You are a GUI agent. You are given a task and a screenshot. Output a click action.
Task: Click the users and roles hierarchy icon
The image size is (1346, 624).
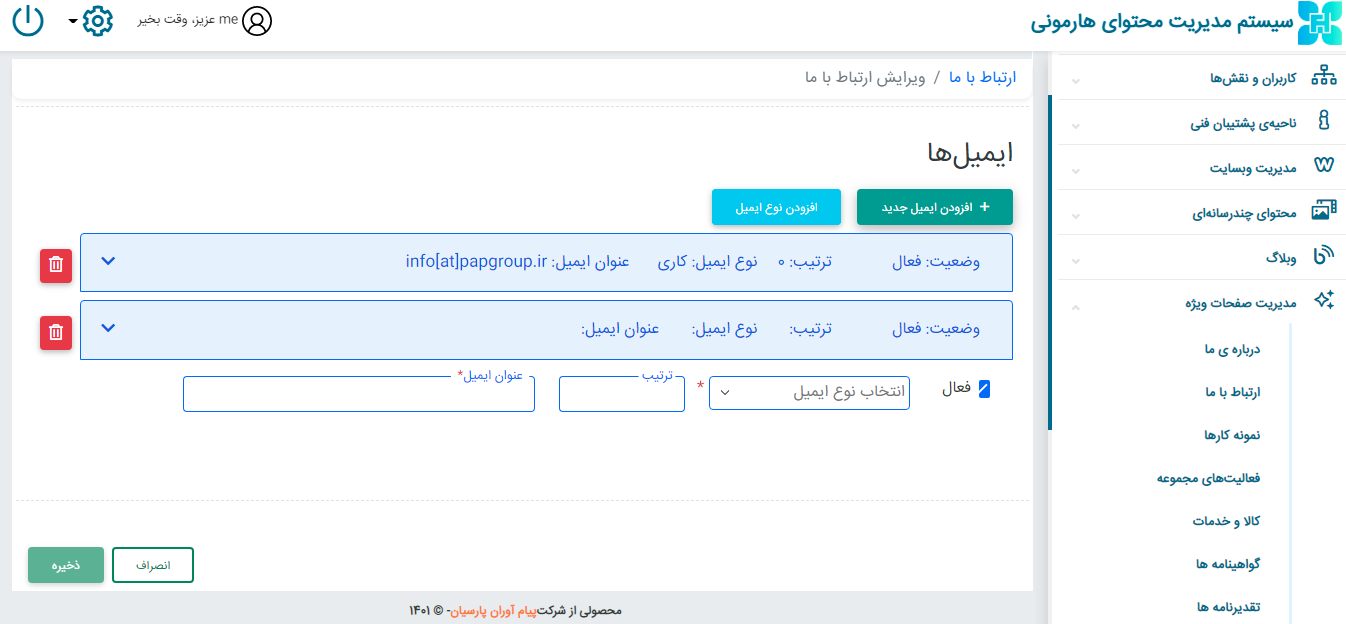tap(1324, 77)
